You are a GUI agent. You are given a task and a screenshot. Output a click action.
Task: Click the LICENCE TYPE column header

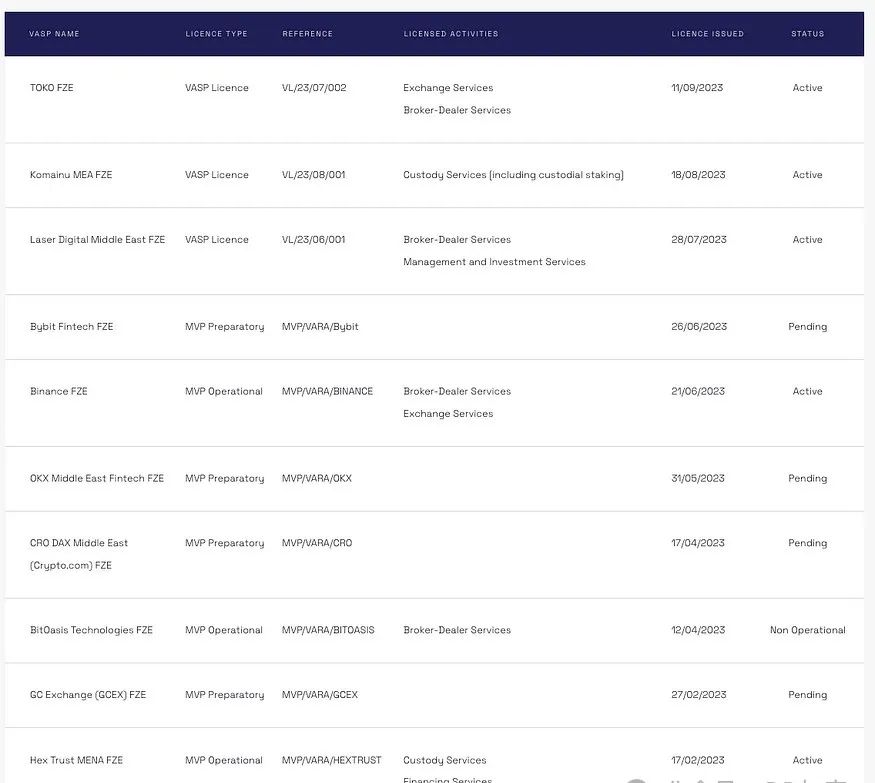[x=216, y=33]
